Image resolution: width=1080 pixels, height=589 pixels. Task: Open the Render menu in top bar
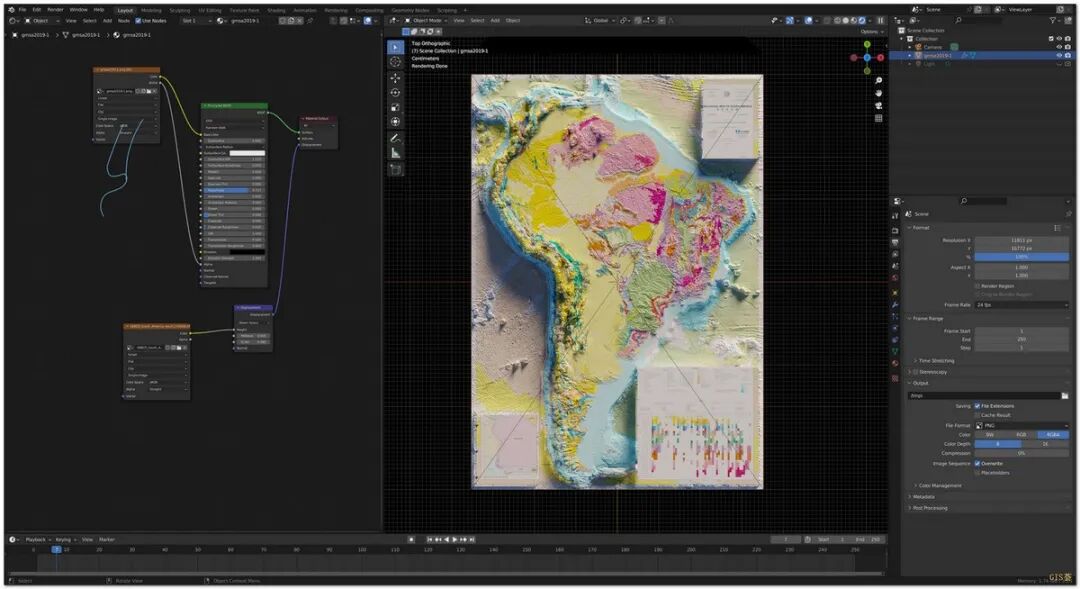click(x=55, y=9)
